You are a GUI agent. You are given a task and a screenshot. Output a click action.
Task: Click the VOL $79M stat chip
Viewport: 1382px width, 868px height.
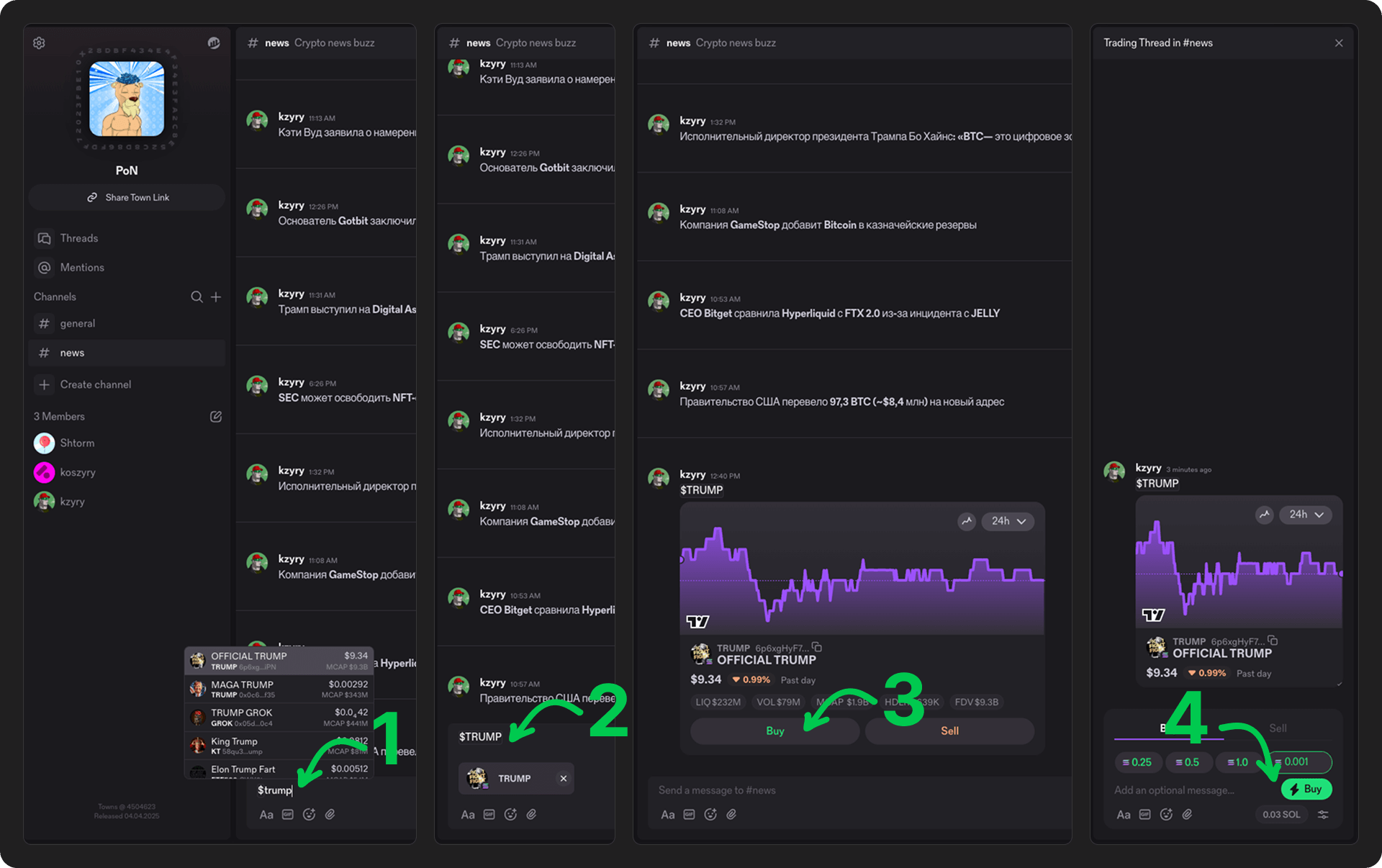(778, 702)
